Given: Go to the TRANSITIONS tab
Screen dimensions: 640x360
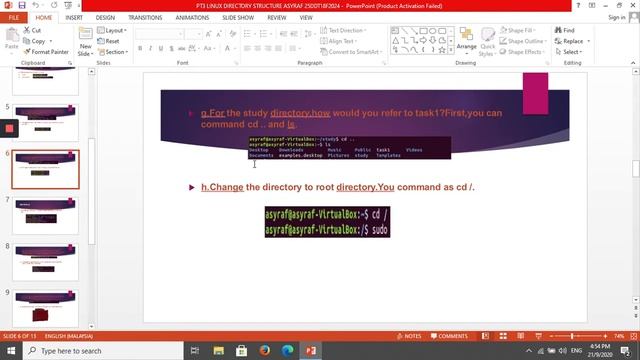Looking at the screenshot, I should pyautogui.click(x=145, y=18).
